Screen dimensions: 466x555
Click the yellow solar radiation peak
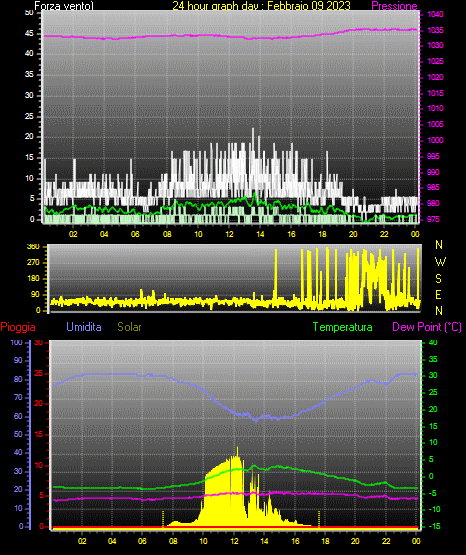click(237, 450)
